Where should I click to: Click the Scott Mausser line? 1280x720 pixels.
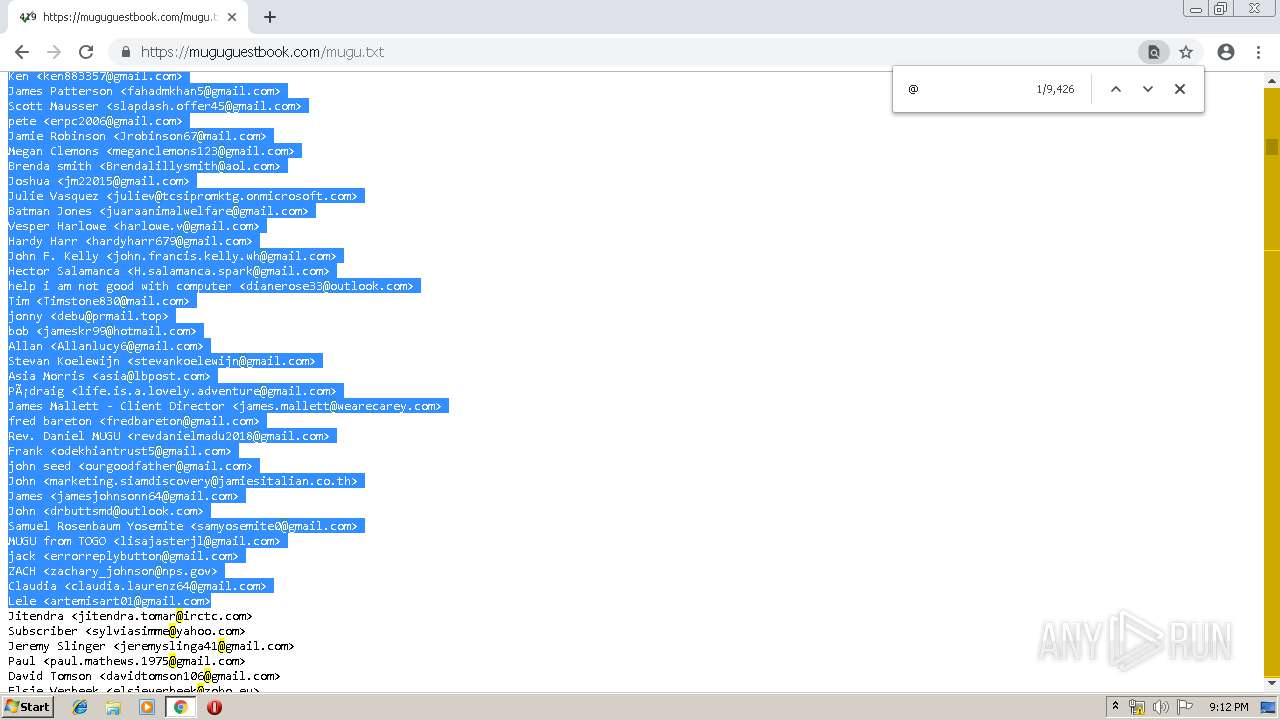155,106
